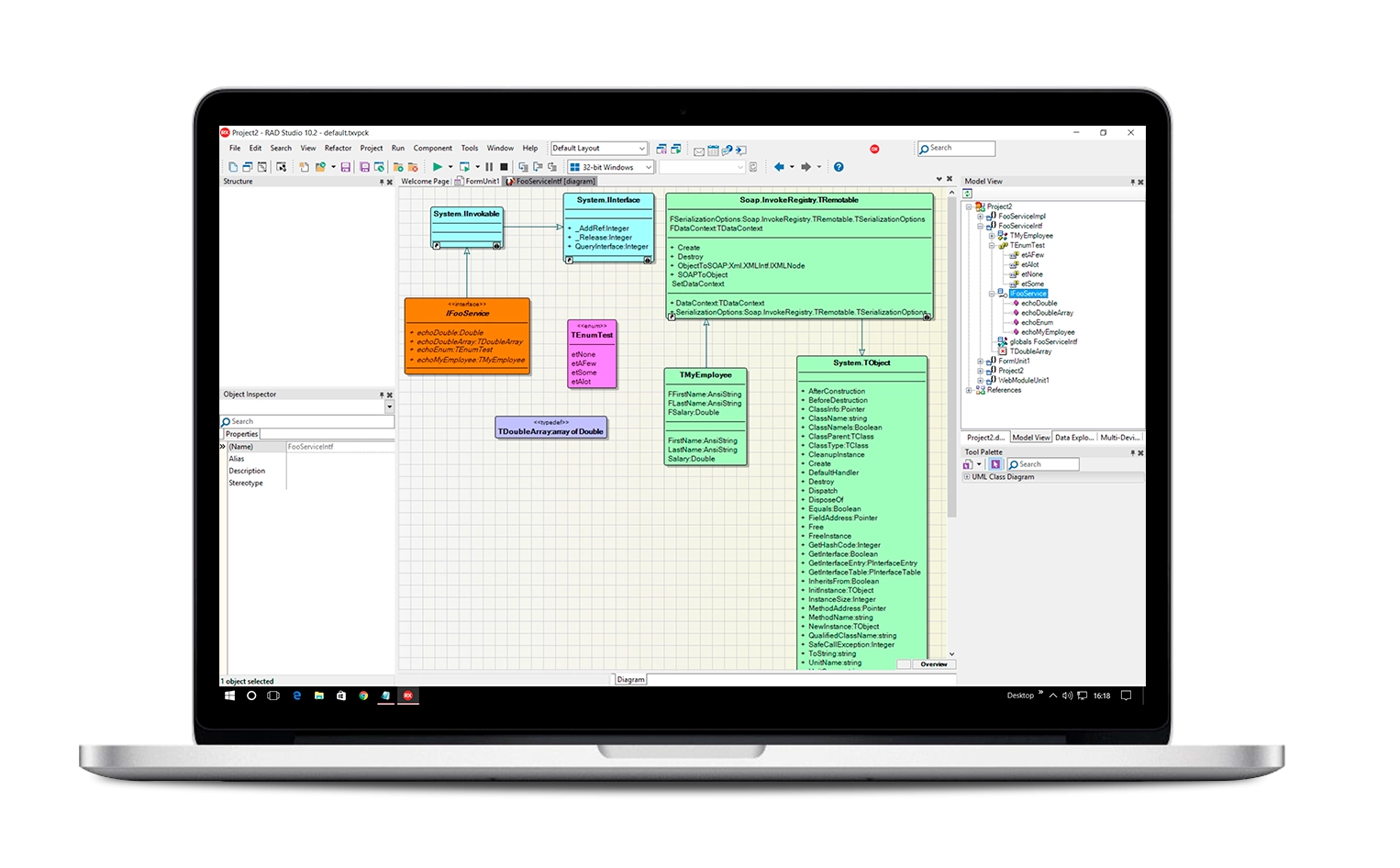Click the Model View refresh icon
This screenshot has height=868, width=1400.
pos(967,194)
